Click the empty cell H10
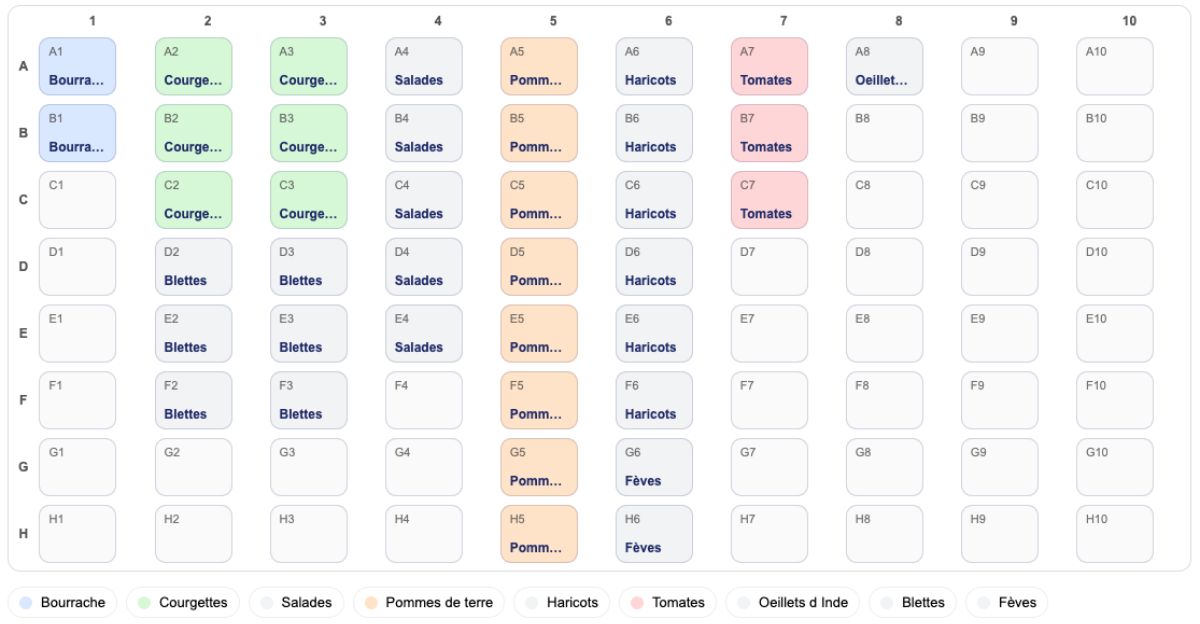The height and width of the screenshot is (624, 1200). [1114, 534]
